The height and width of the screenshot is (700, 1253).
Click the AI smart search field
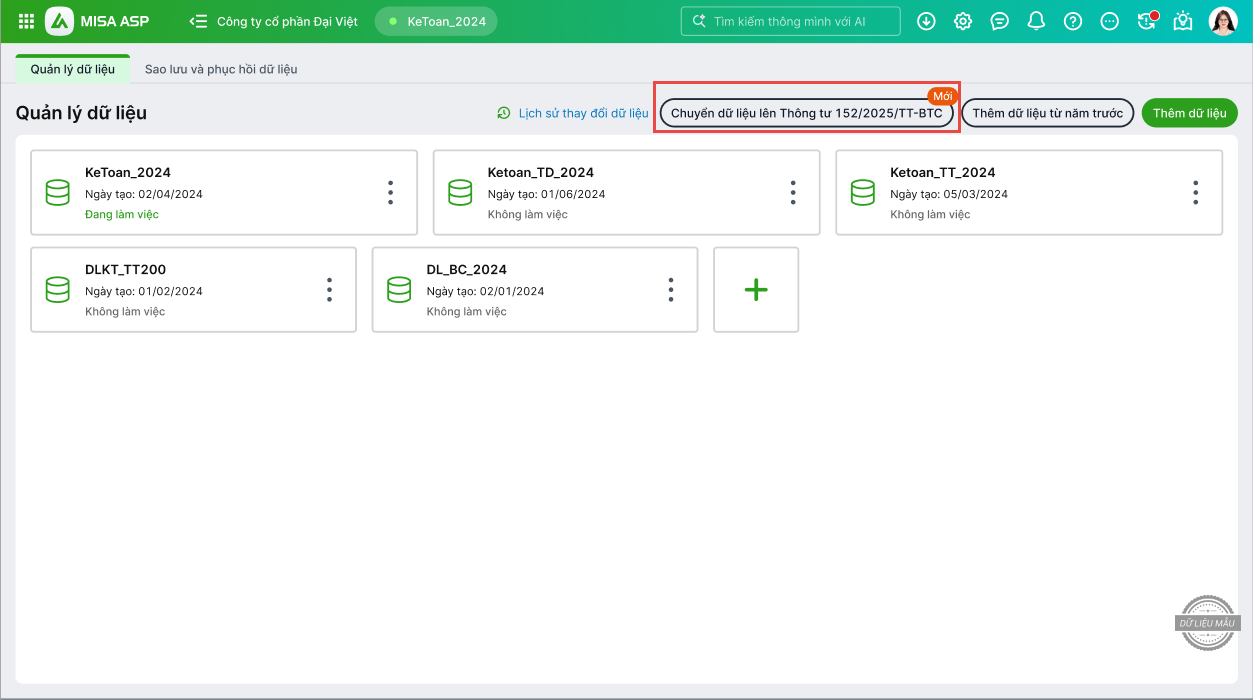tap(790, 21)
